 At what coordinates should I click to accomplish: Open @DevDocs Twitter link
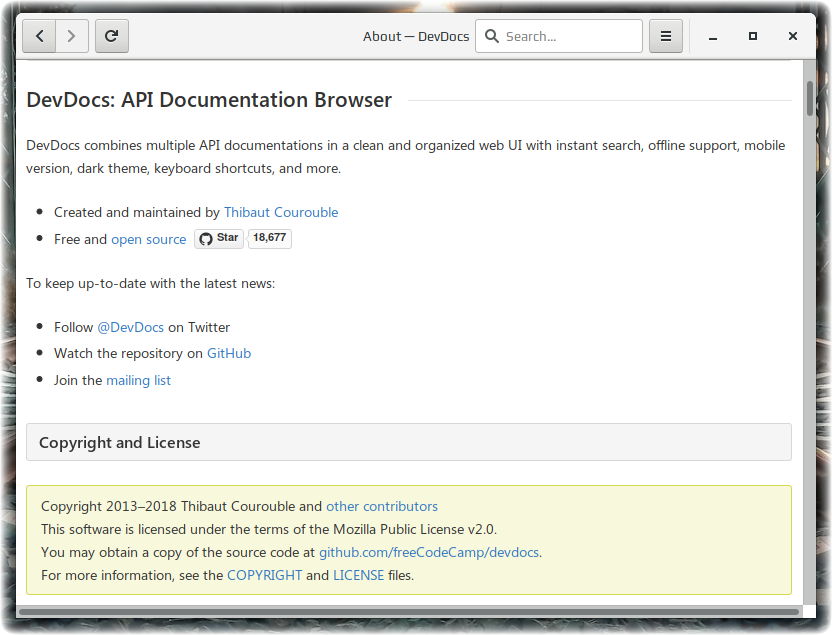click(131, 327)
